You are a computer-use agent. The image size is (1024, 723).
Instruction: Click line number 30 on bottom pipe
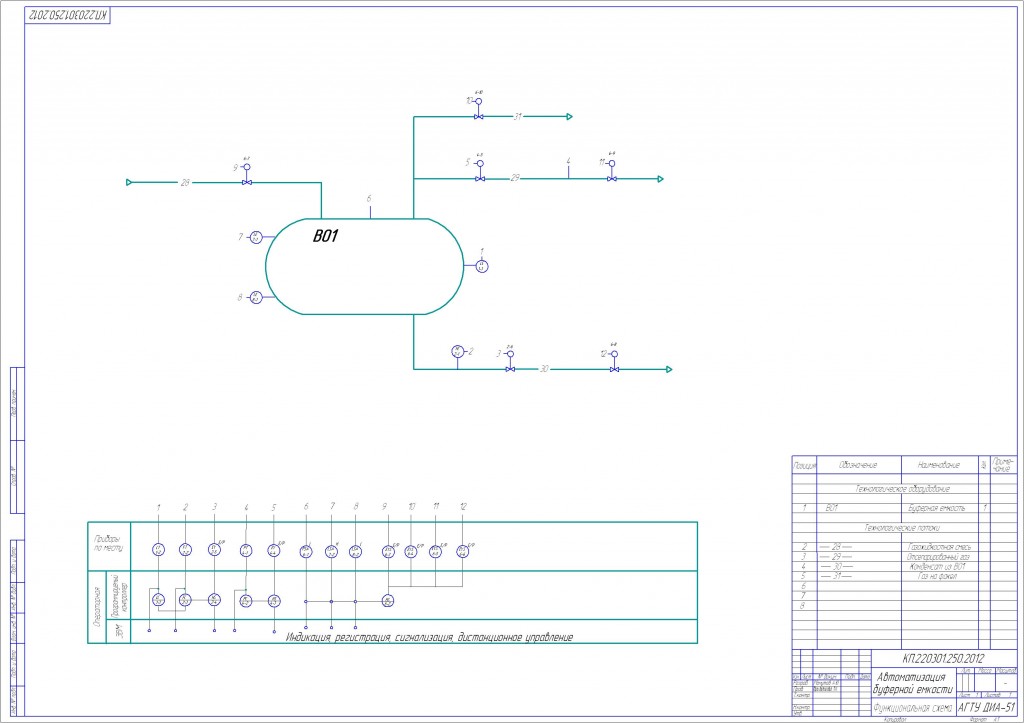point(544,369)
